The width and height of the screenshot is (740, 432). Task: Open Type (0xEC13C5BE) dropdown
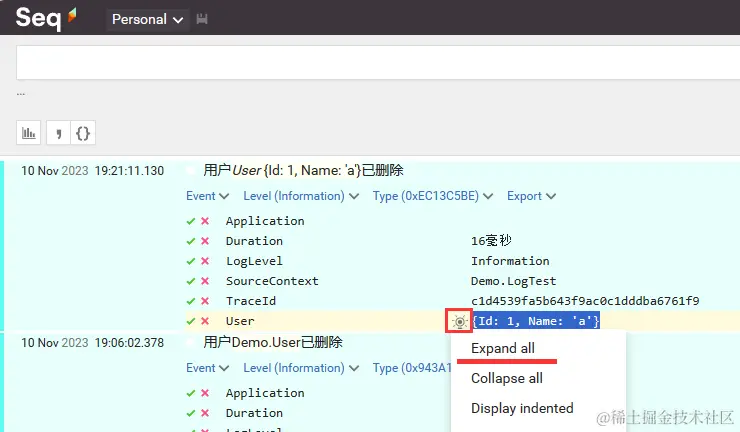click(x=432, y=196)
